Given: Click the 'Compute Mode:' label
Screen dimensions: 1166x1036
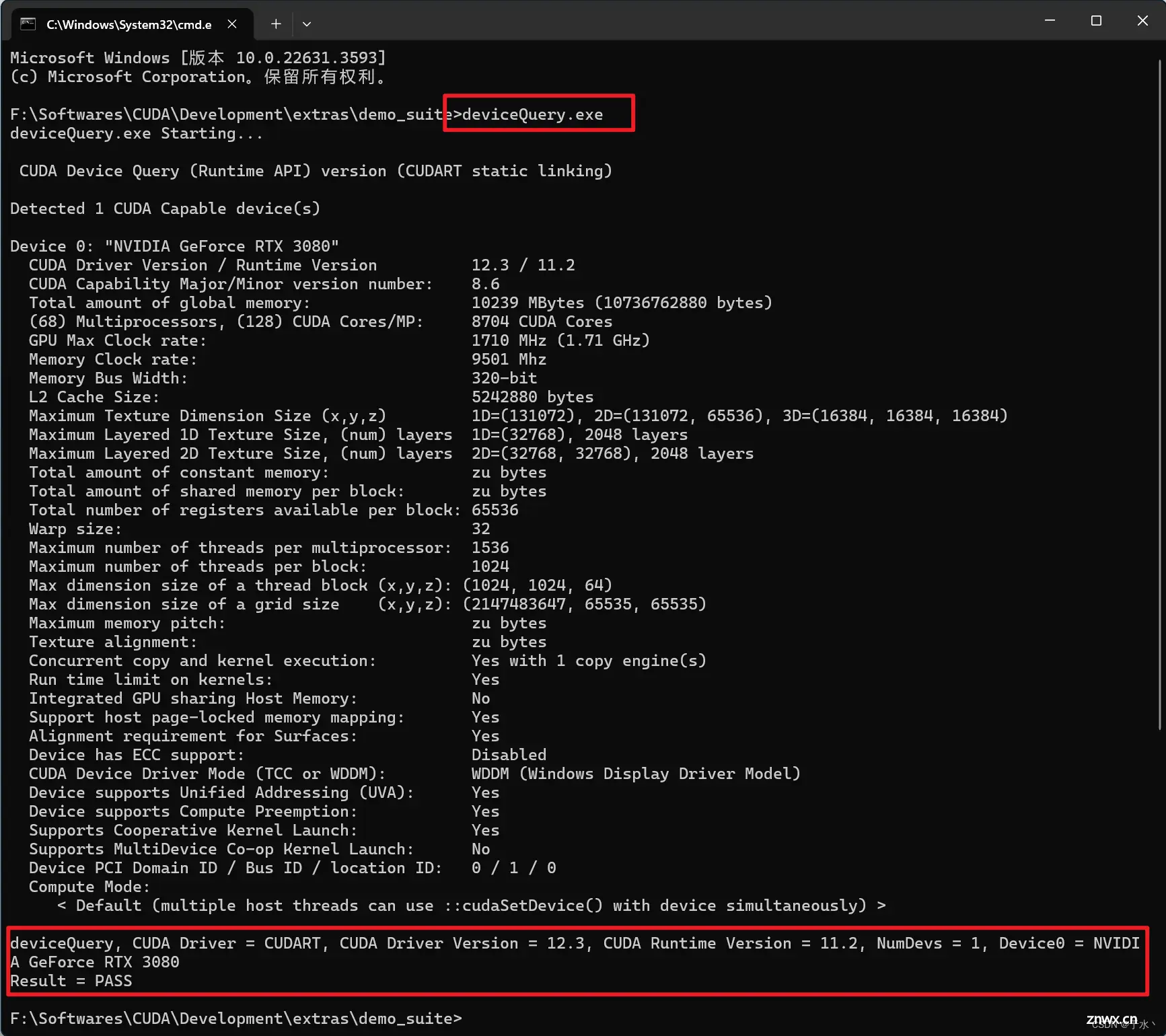Looking at the screenshot, I should pos(89,887).
